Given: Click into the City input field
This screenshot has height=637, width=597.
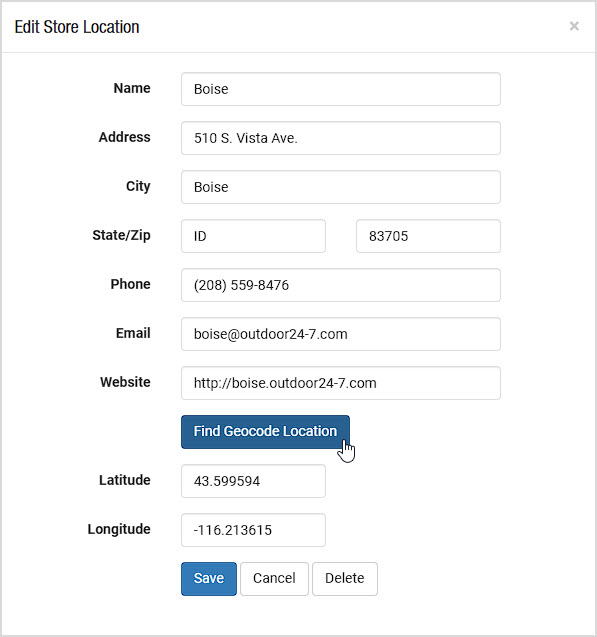Looking at the screenshot, I should [x=341, y=187].
